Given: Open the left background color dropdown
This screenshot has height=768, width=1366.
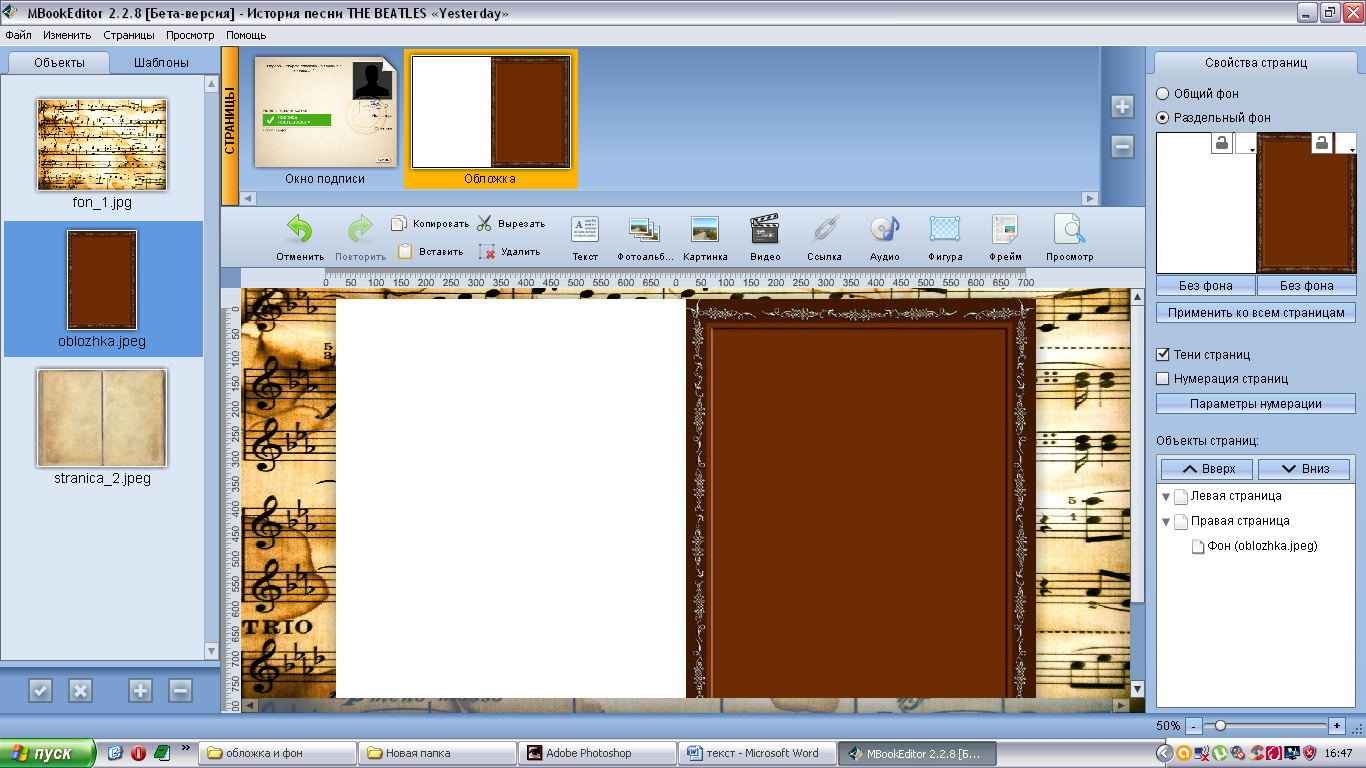Looking at the screenshot, I should [x=1246, y=143].
